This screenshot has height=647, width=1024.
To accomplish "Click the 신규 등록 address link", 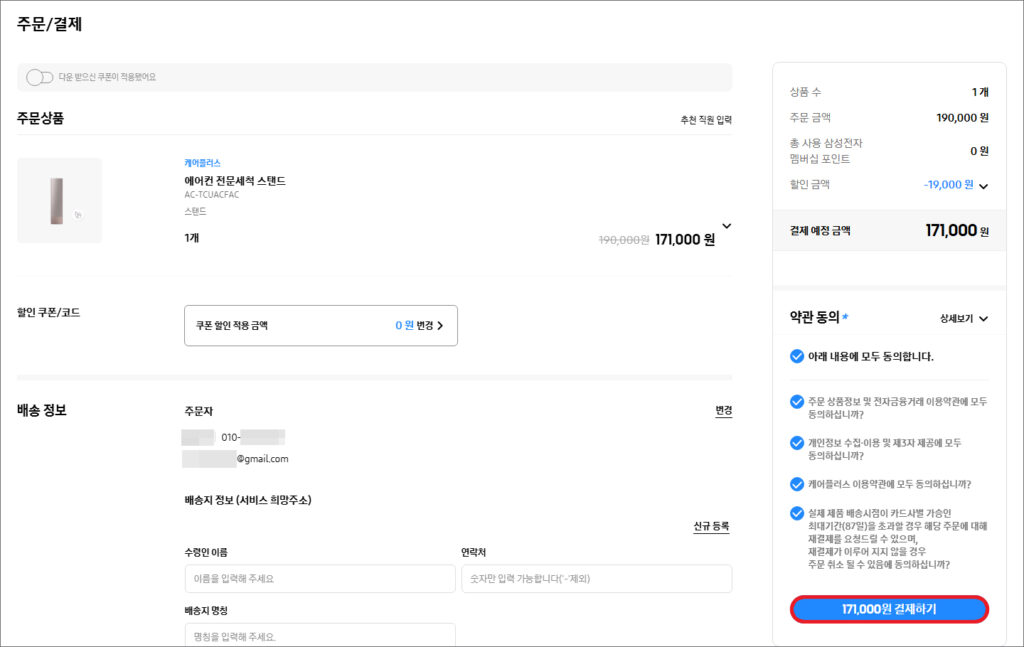I will [711, 526].
